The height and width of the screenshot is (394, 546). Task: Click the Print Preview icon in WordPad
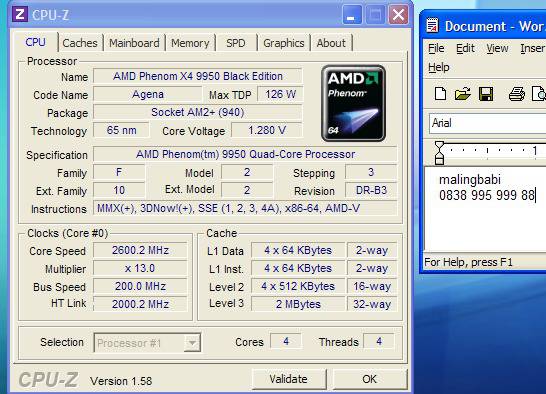pos(539,94)
